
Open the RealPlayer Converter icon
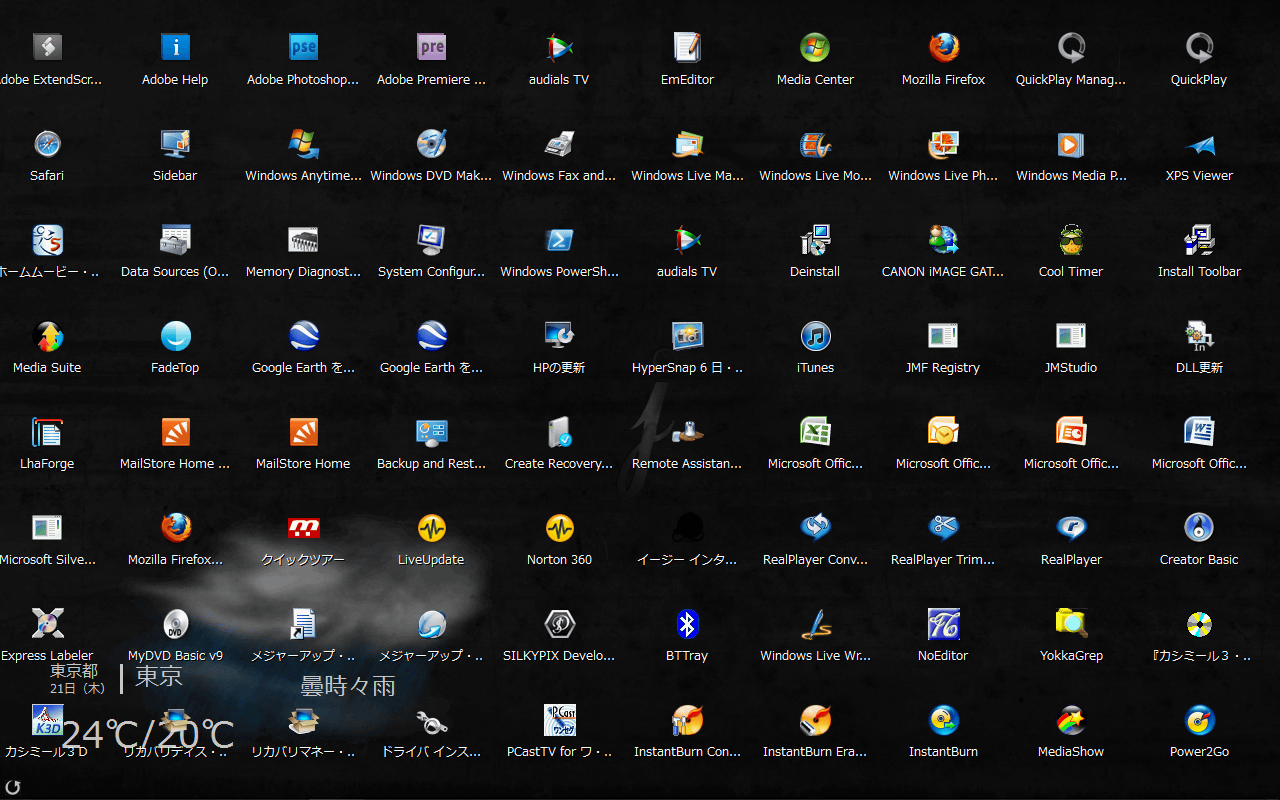click(x=815, y=527)
